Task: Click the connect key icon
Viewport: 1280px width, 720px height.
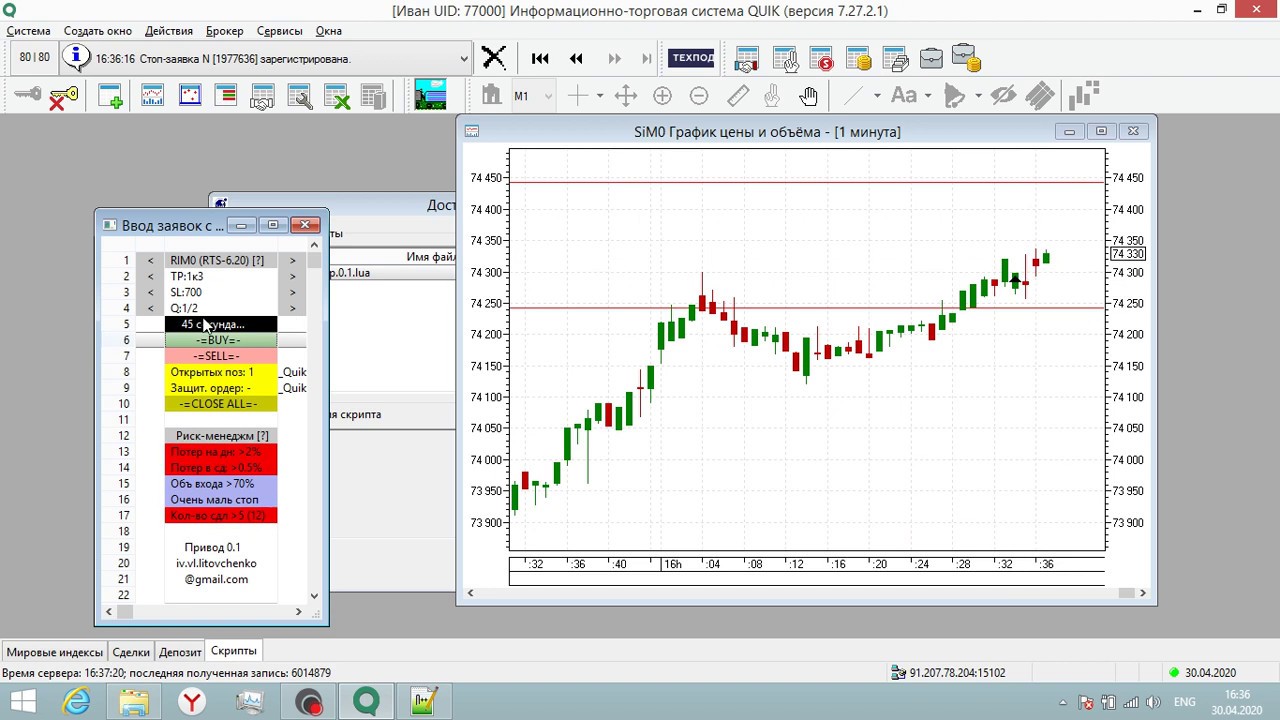Action: [x=27, y=96]
